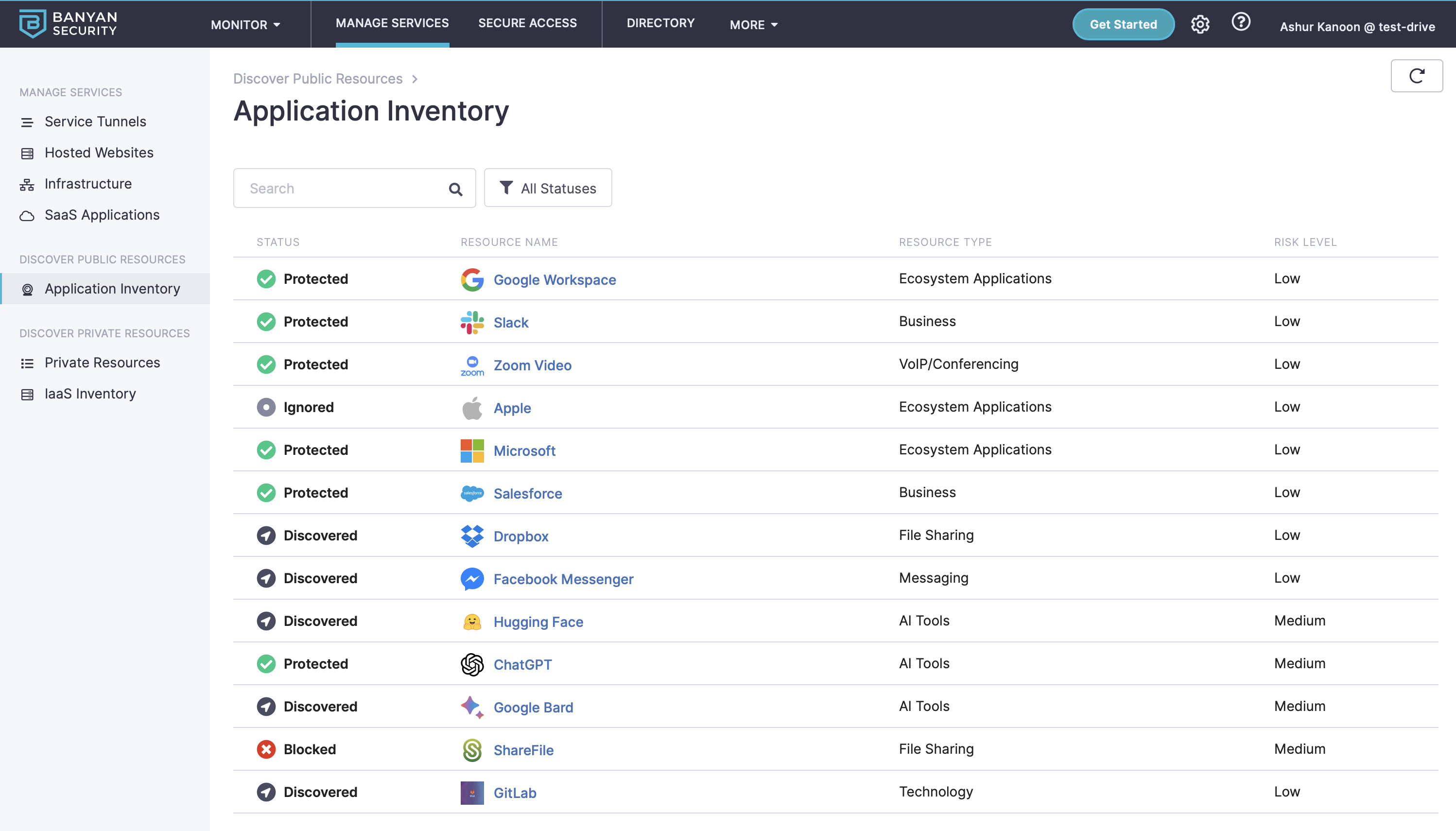This screenshot has width=1456, height=831.
Task: Click the Microsoft resource link
Action: pyautogui.click(x=524, y=451)
